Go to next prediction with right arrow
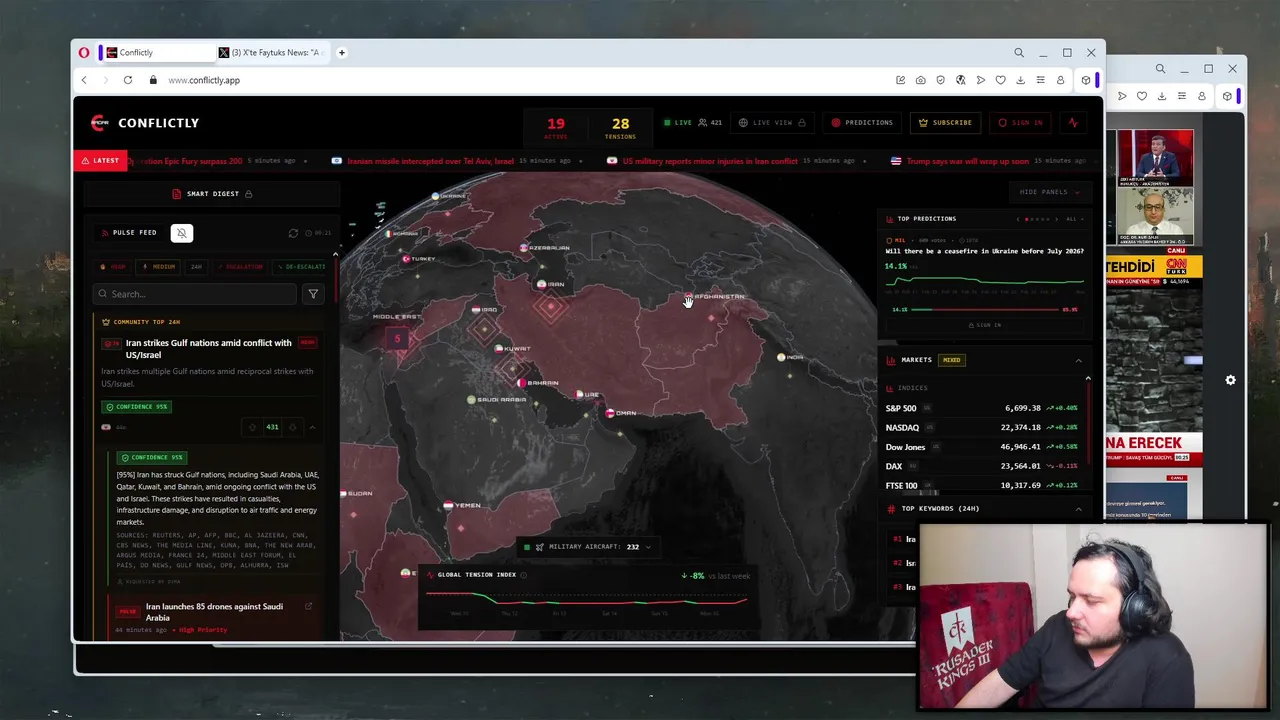 1056,219
